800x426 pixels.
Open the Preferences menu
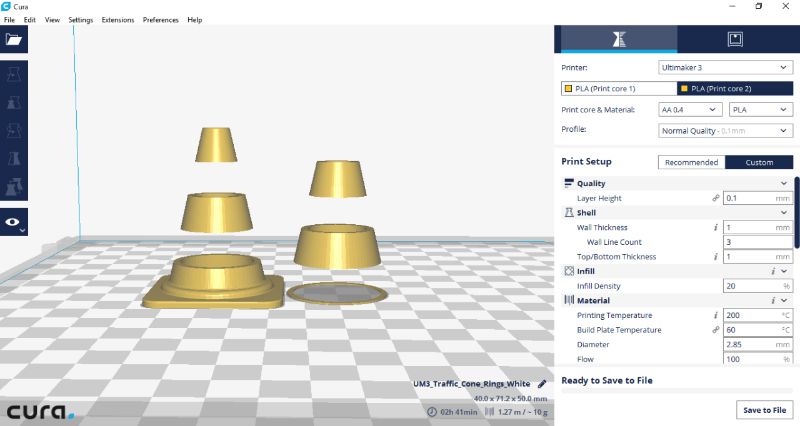coord(161,20)
